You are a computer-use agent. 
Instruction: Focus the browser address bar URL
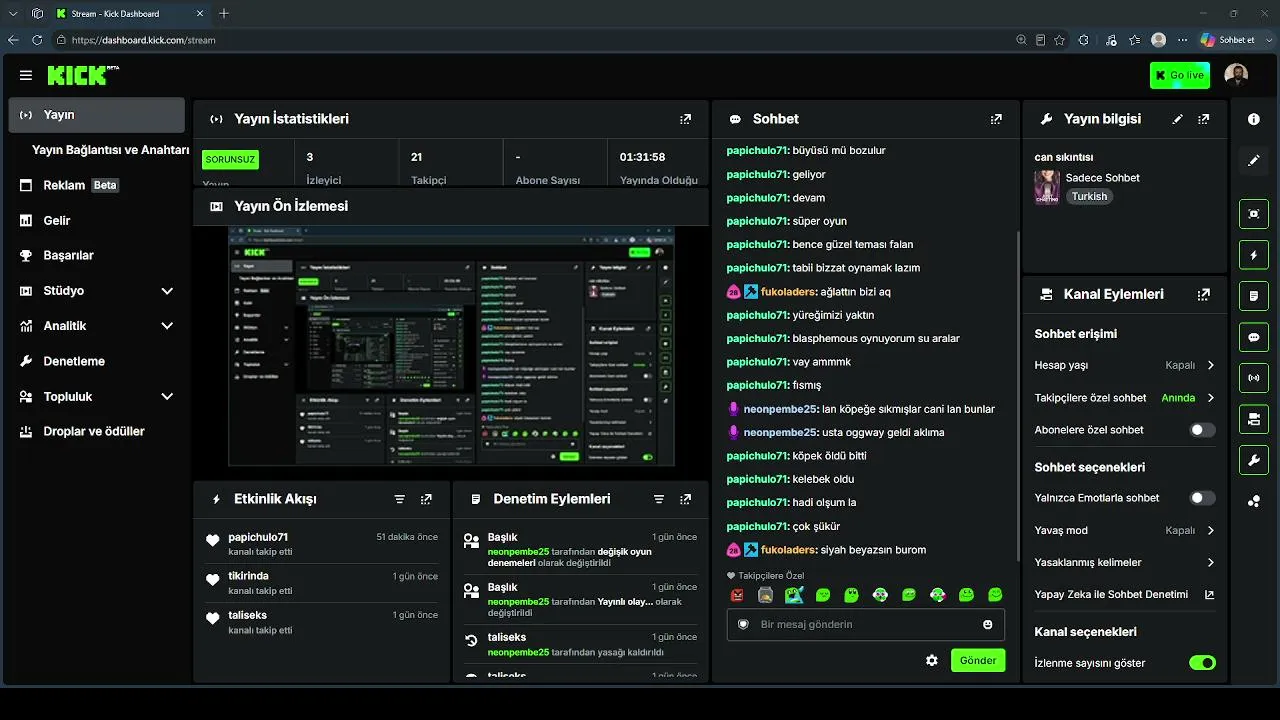click(x=143, y=40)
